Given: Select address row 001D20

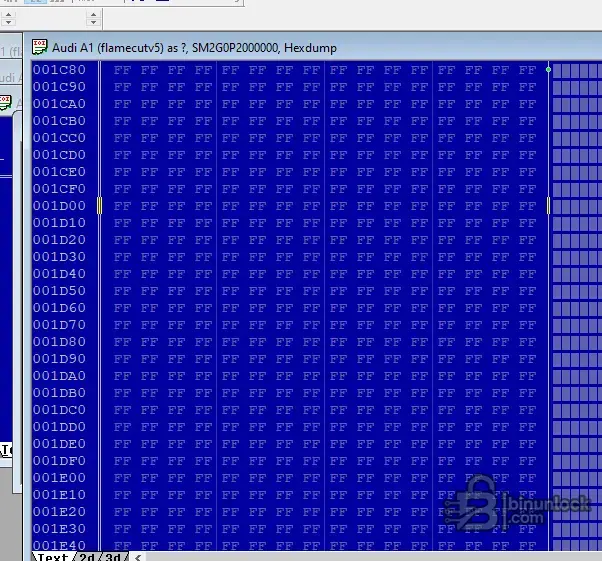Looking at the screenshot, I should (59, 240).
